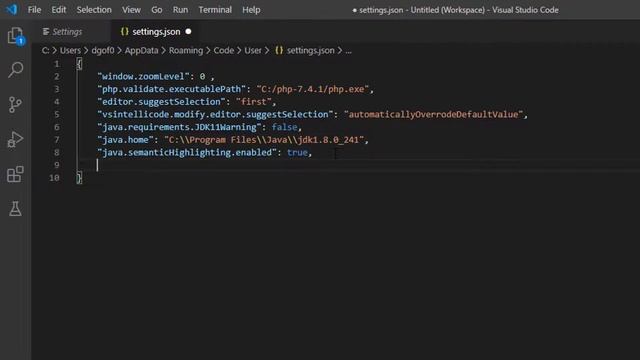Open the Selection menu
The height and width of the screenshot is (360, 640).
[x=94, y=10]
